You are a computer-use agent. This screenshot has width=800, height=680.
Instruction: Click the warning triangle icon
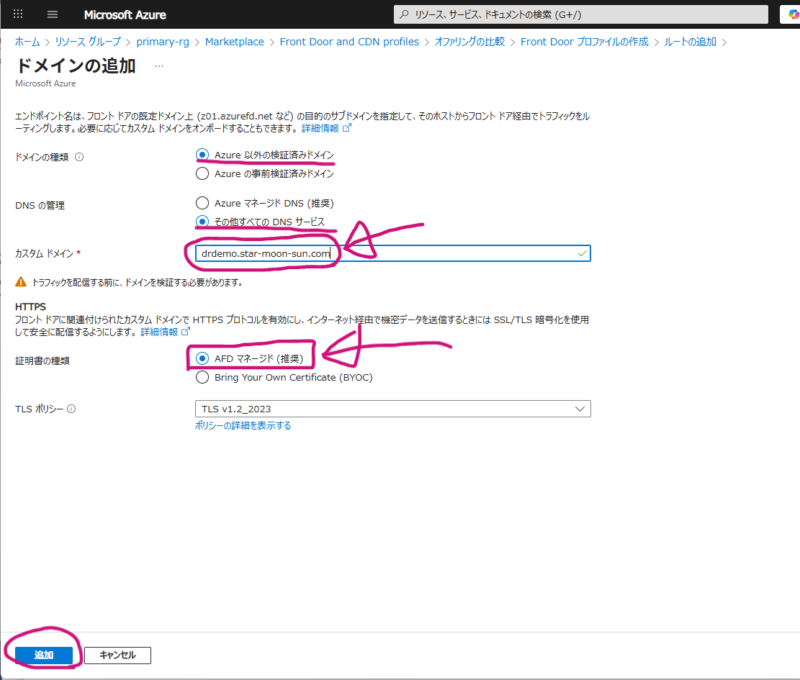coord(21,282)
